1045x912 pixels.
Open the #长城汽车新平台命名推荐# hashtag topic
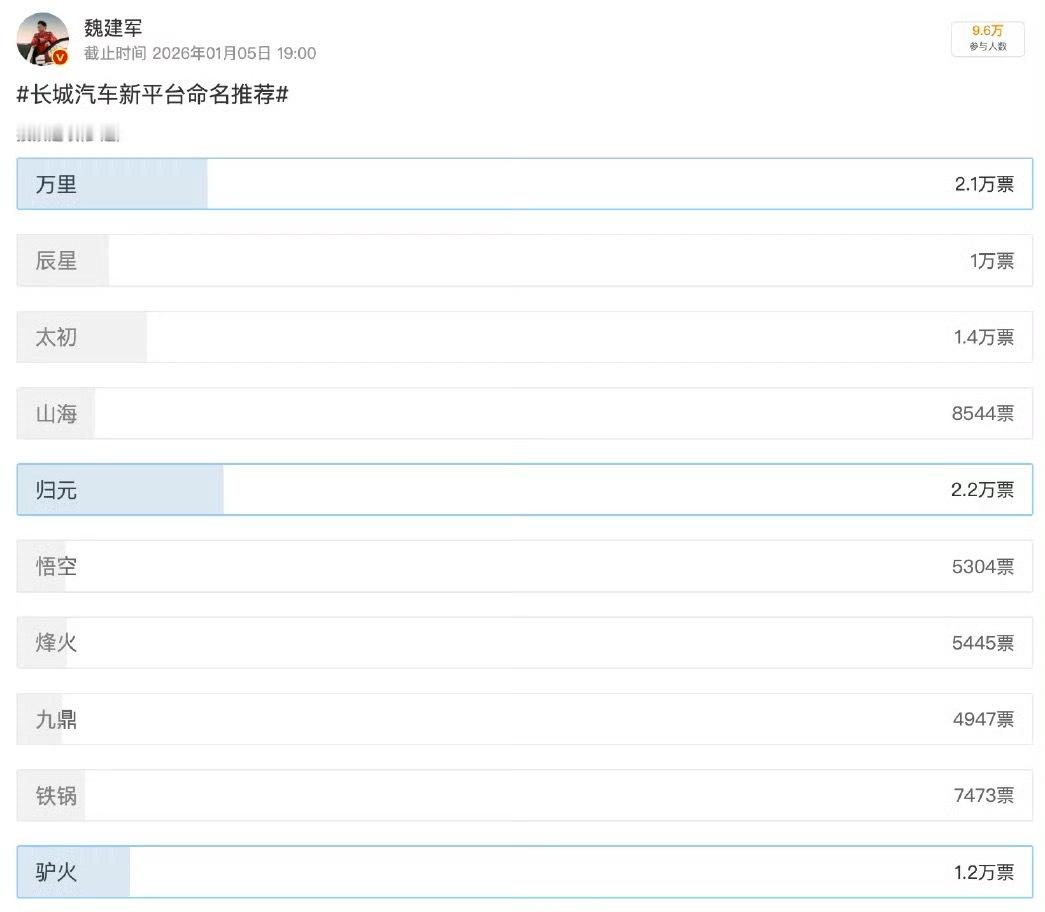coord(153,96)
